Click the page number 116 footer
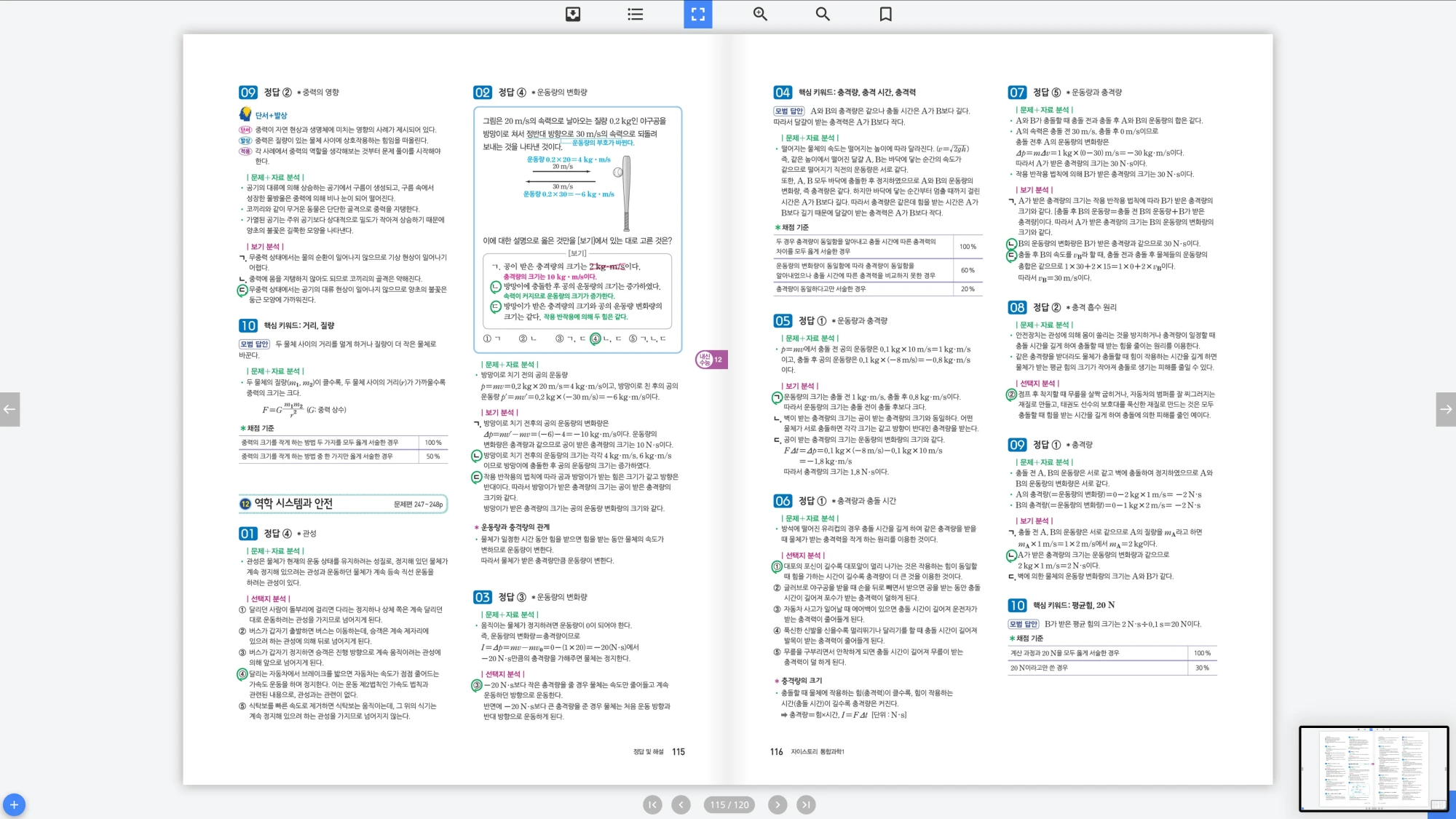1456x819 pixels. point(776,752)
